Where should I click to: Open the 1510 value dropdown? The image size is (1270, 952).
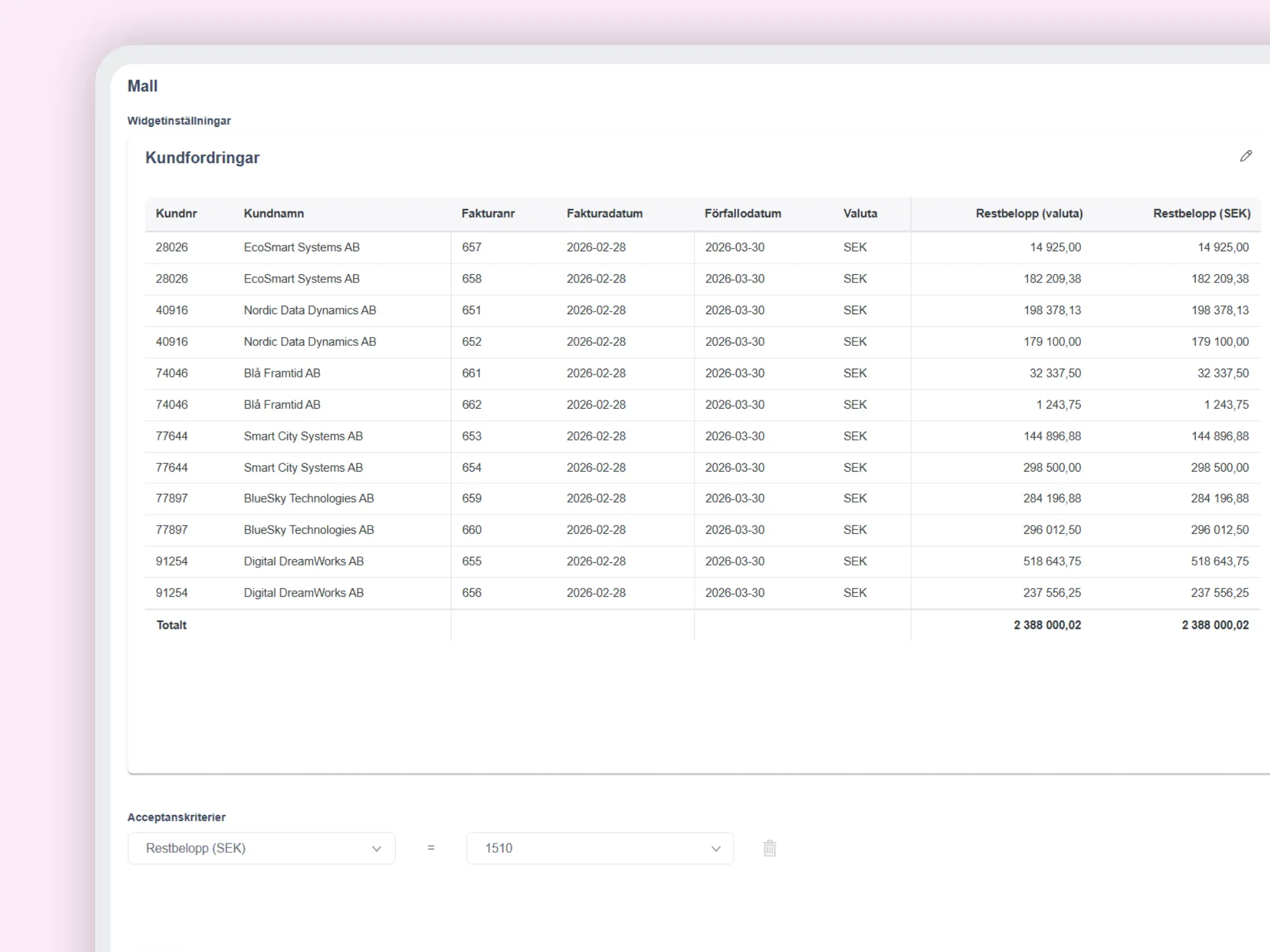click(x=600, y=848)
